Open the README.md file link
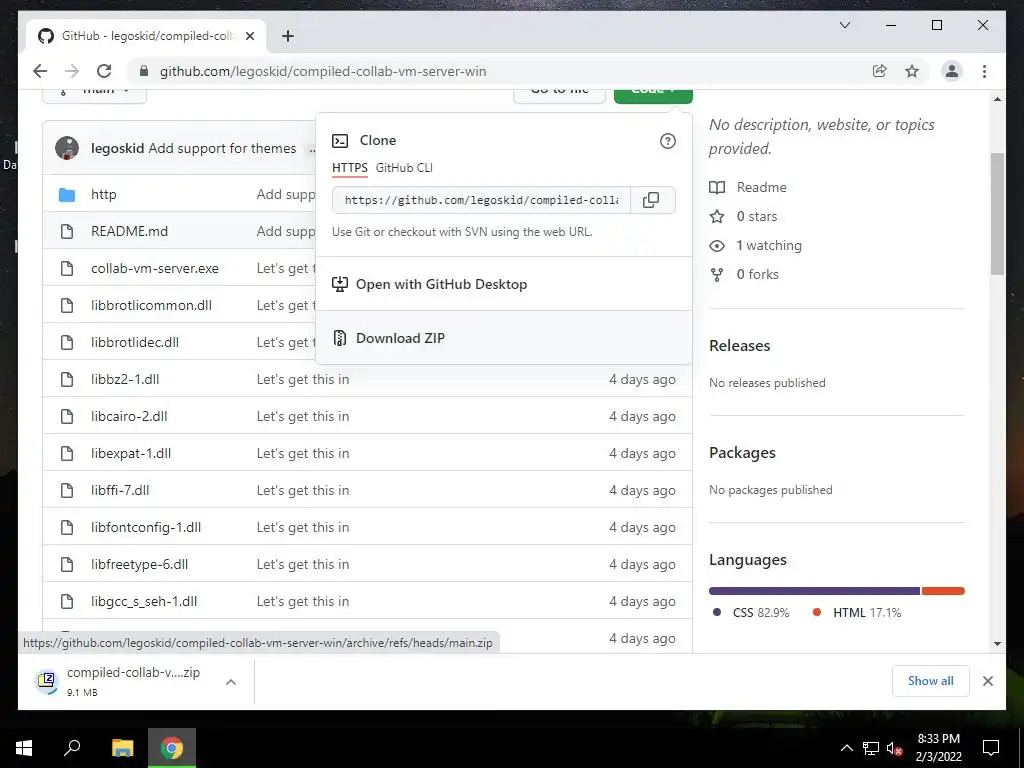Screen dimensions: 1024x768 (129, 231)
